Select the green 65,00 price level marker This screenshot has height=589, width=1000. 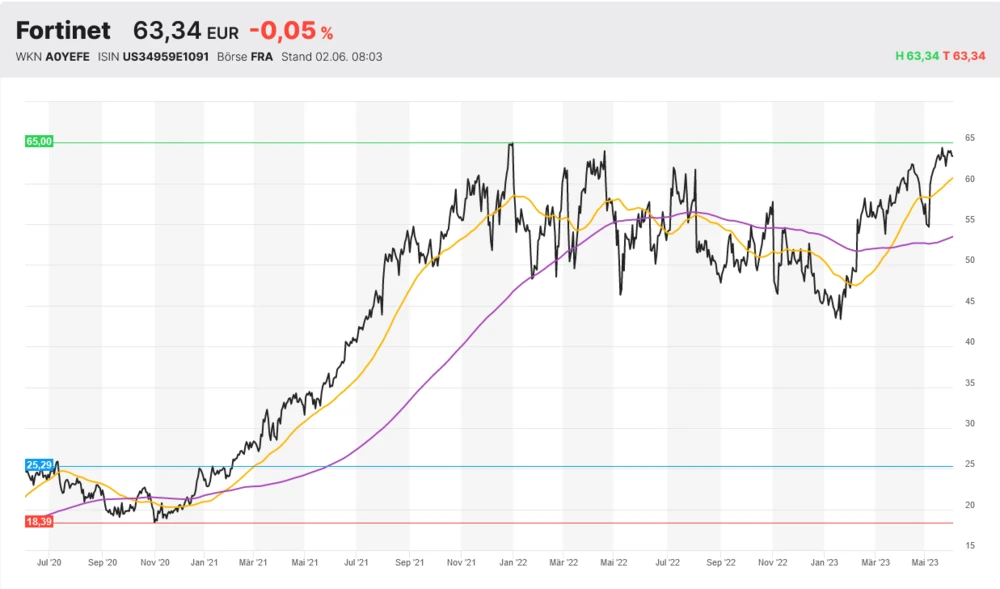click(x=39, y=142)
